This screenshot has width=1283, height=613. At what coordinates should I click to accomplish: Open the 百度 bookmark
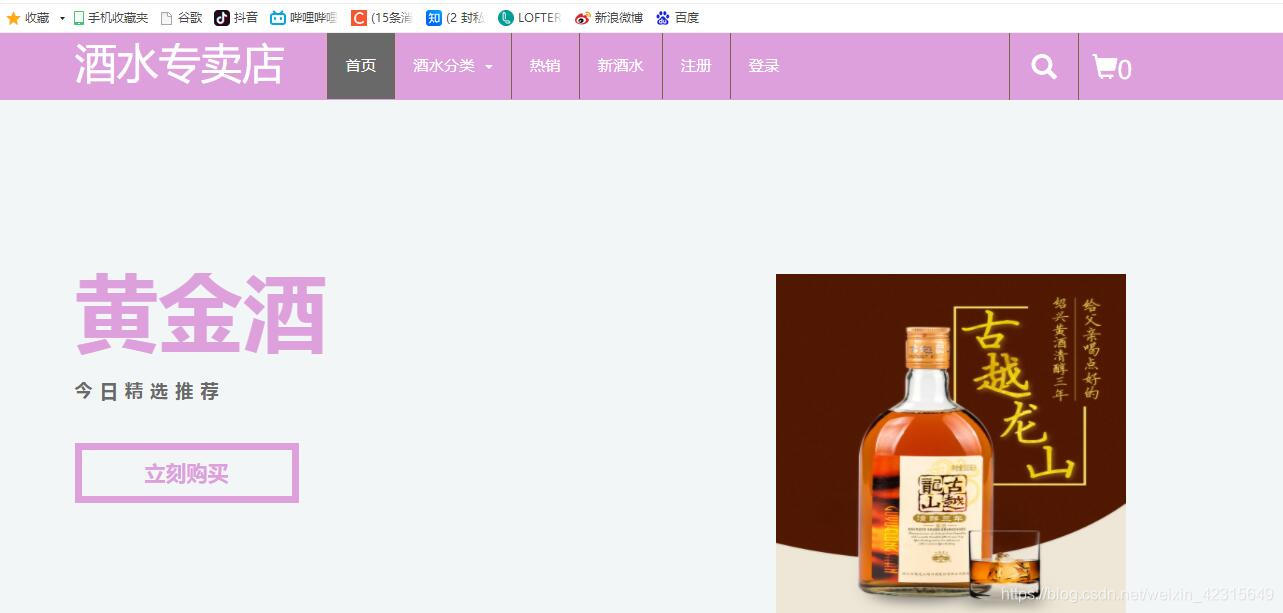tap(679, 17)
